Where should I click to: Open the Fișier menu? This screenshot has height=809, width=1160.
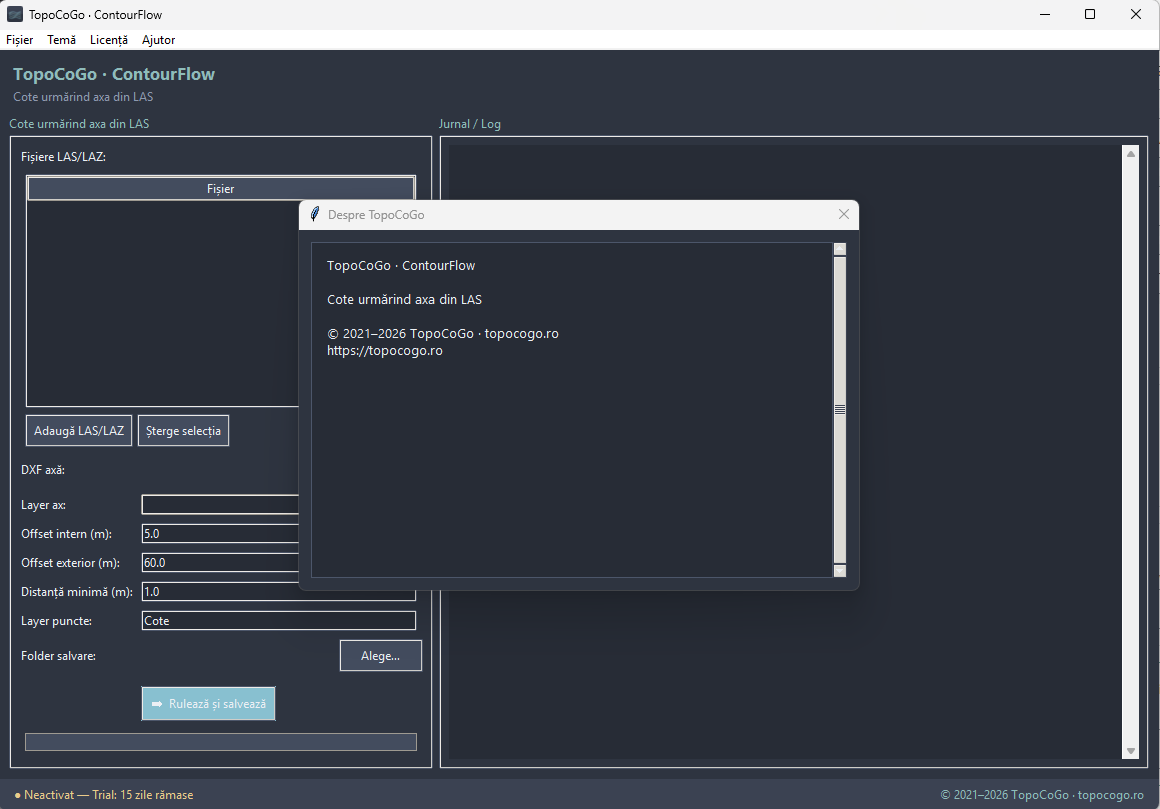pyautogui.click(x=19, y=40)
